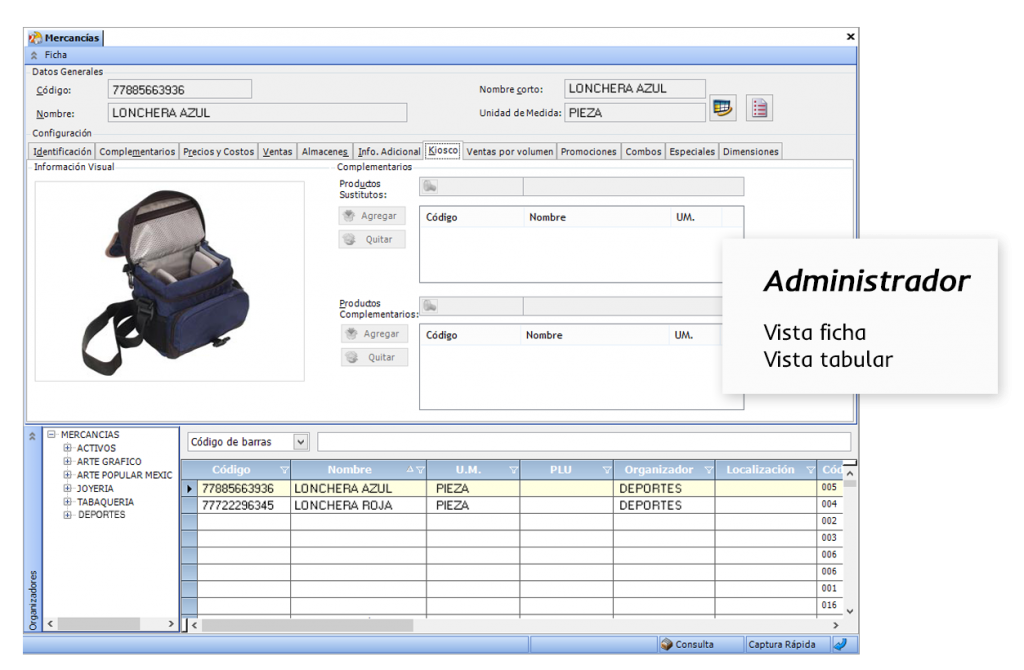Click the search field beside Código de barras
Viewport: 1024px width, 670px height.
(x=583, y=442)
